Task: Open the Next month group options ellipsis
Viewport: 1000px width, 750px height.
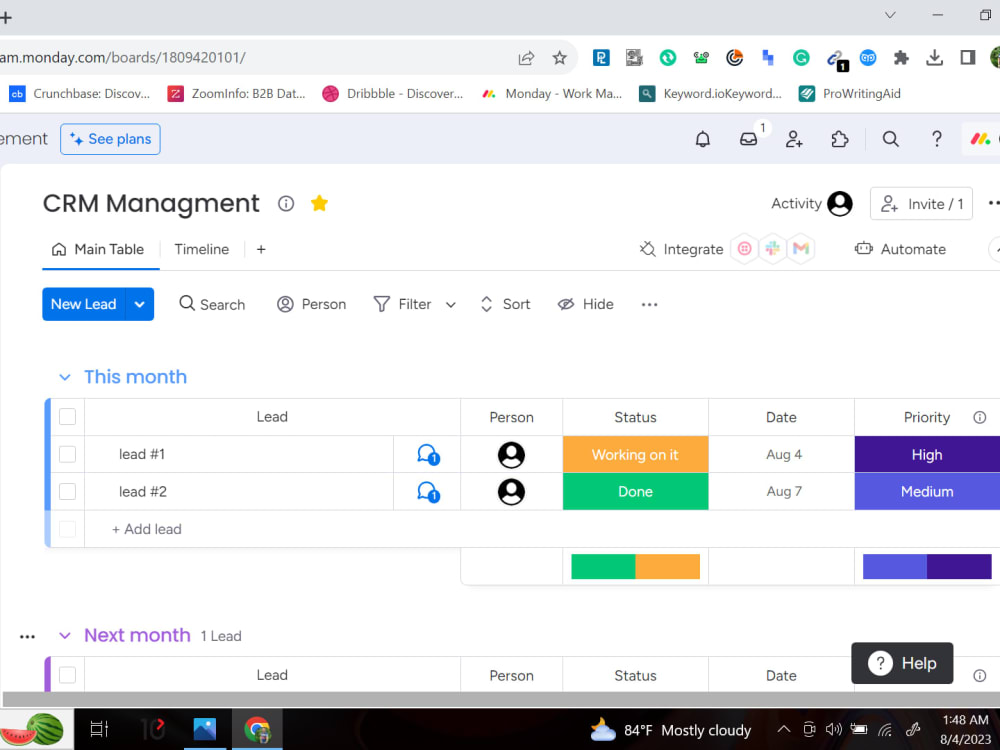Action: pyautogui.click(x=27, y=636)
